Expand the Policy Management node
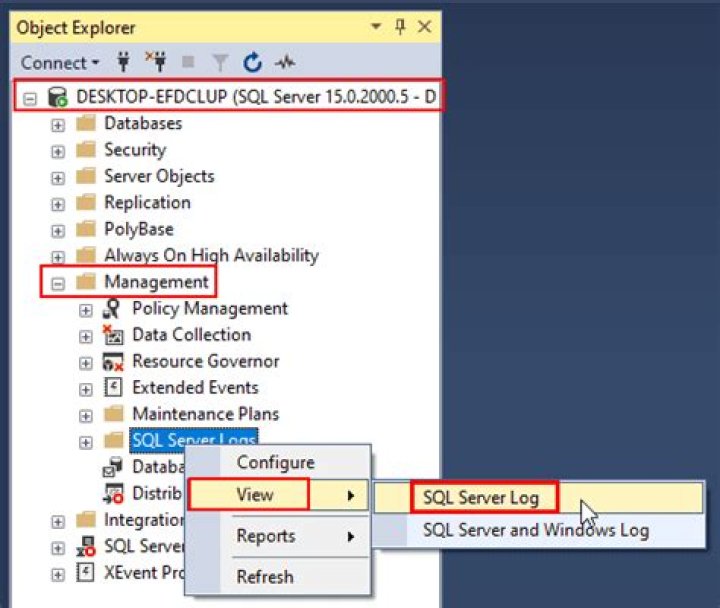Image resolution: width=720 pixels, height=608 pixels. click(x=86, y=310)
